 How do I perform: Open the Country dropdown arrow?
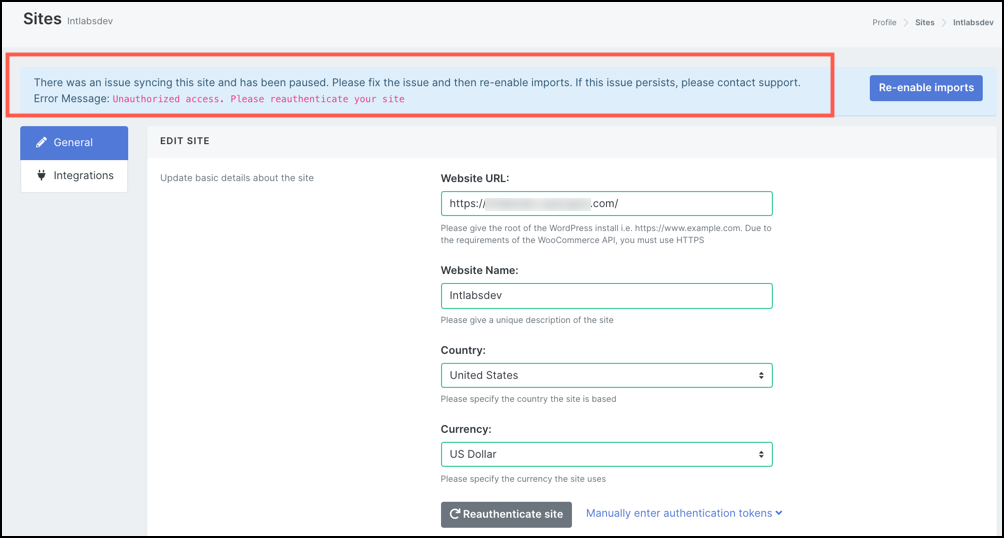click(x=761, y=376)
